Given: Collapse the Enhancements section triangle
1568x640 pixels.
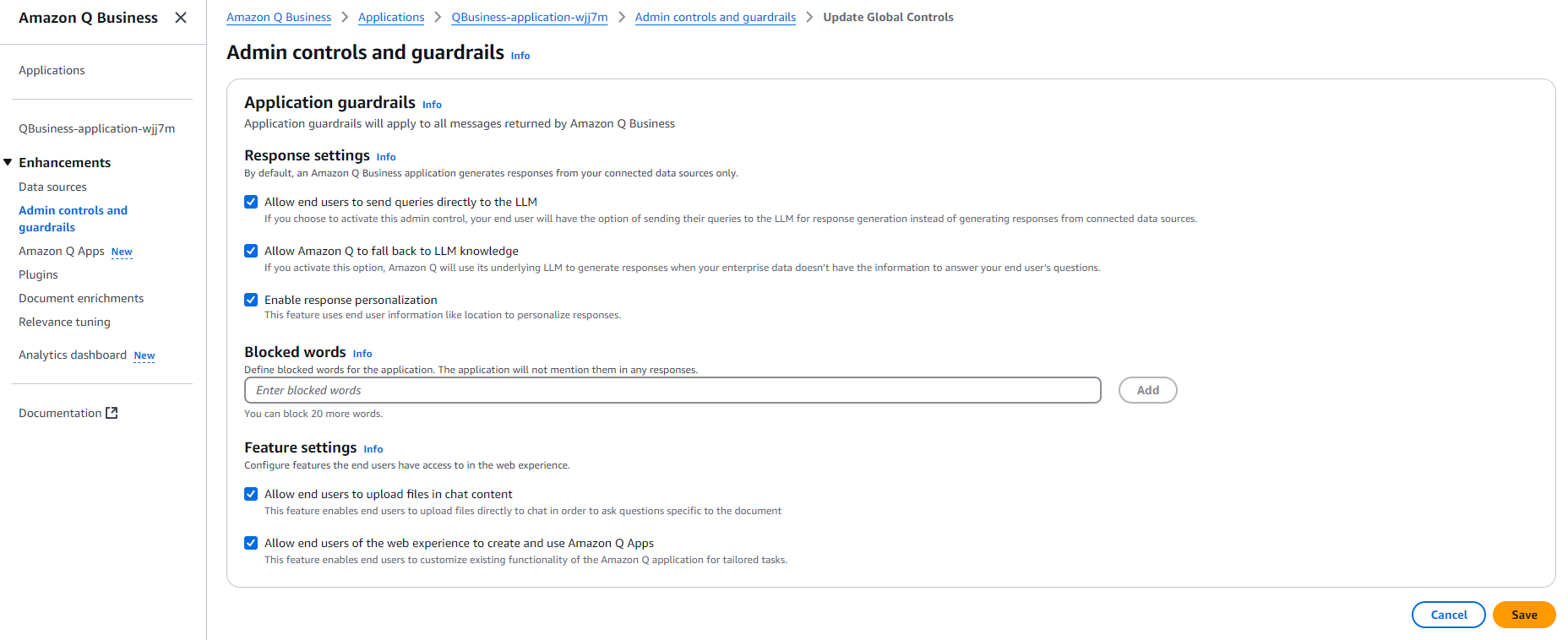Looking at the screenshot, I should click(x=8, y=162).
